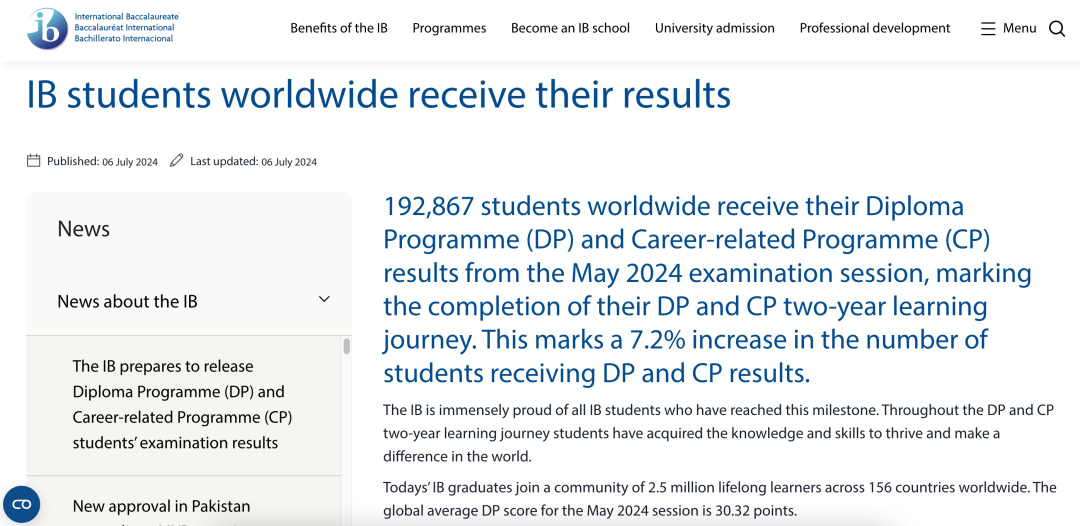
Task: Click the 192,867 students intro paragraph
Action: click(707, 289)
